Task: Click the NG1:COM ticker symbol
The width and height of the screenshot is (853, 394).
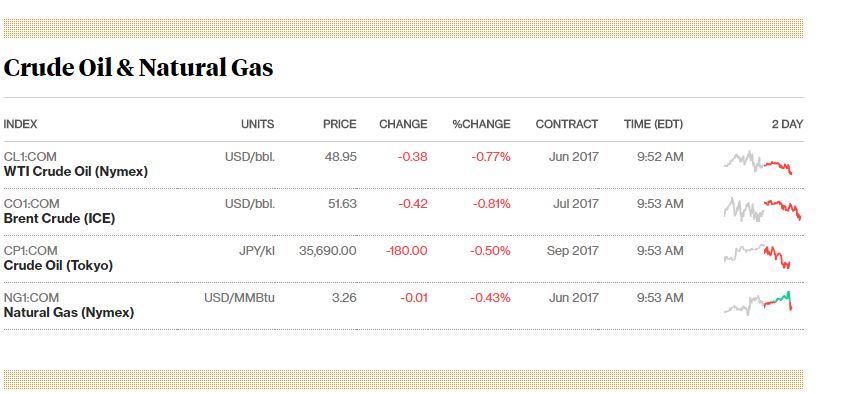Action: [x=32, y=298]
